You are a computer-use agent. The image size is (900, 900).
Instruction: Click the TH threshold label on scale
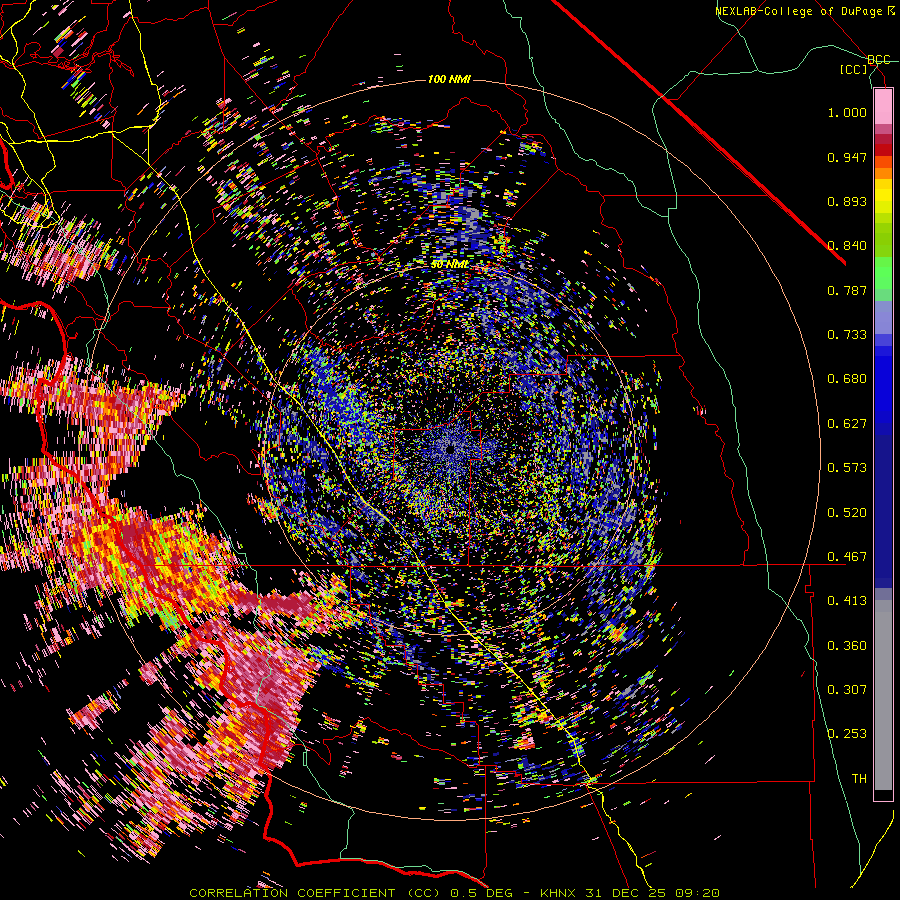[x=859, y=779]
